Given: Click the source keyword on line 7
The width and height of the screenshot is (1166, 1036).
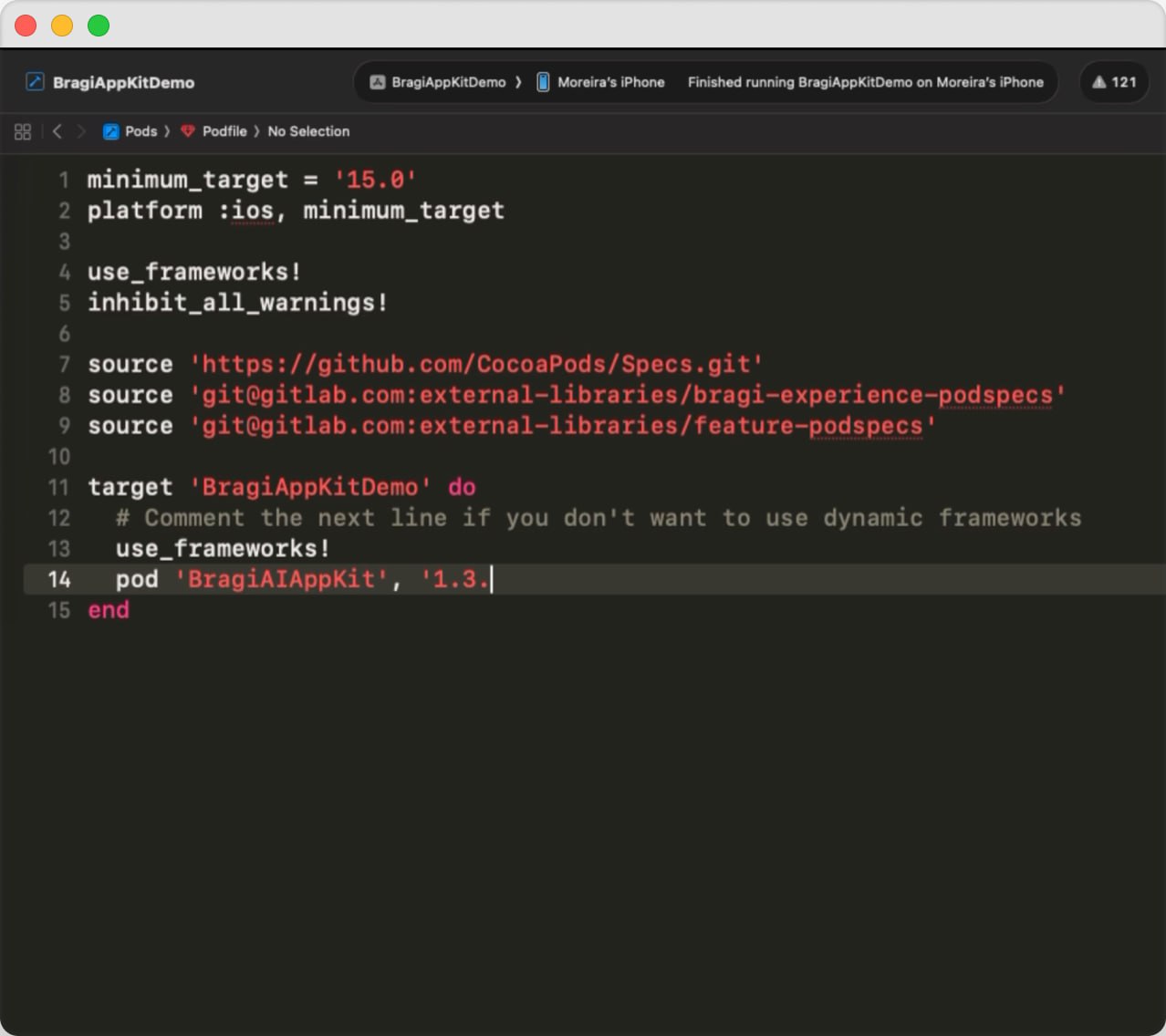Looking at the screenshot, I should pos(130,364).
